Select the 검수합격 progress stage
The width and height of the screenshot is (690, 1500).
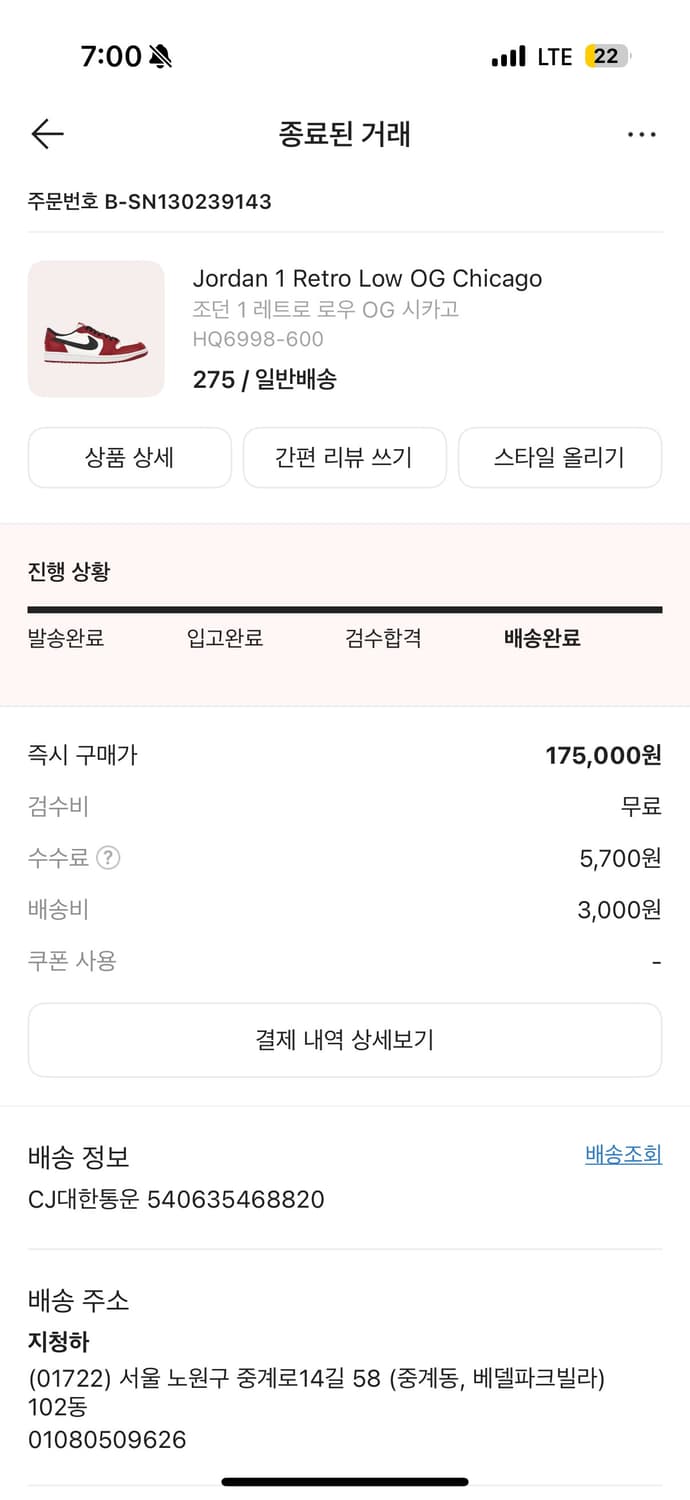[x=381, y=637]
